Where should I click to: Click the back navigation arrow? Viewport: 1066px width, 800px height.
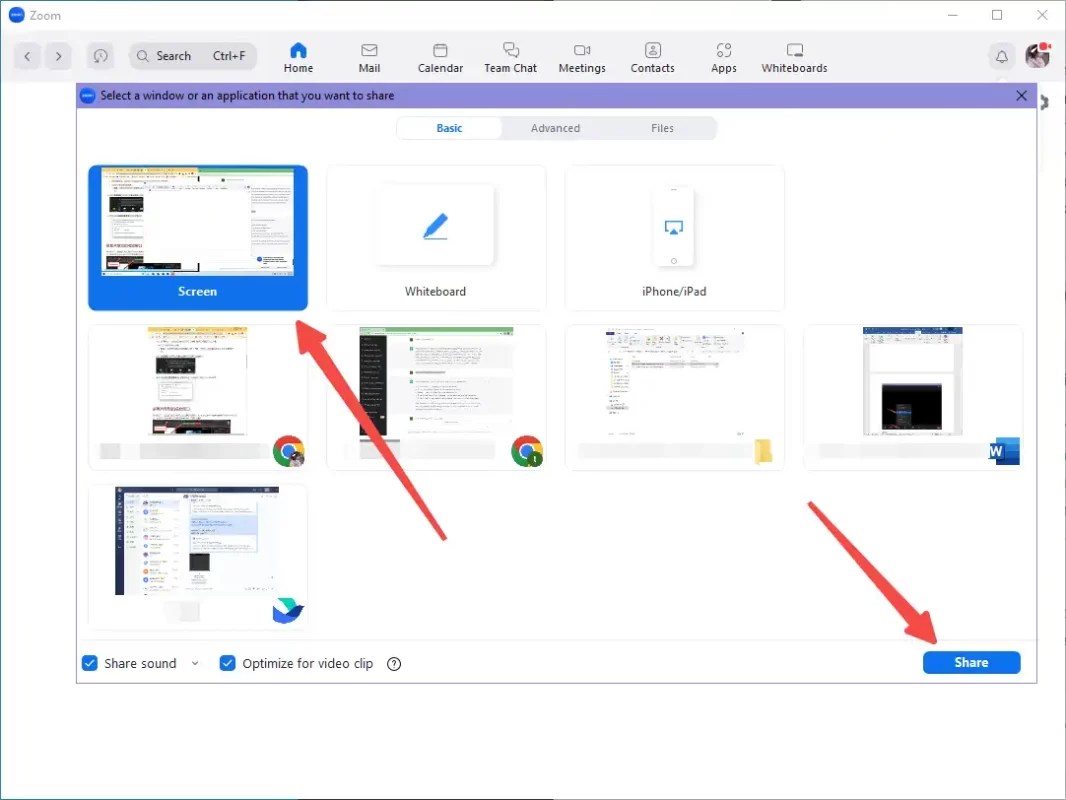[x=27, y=56]
